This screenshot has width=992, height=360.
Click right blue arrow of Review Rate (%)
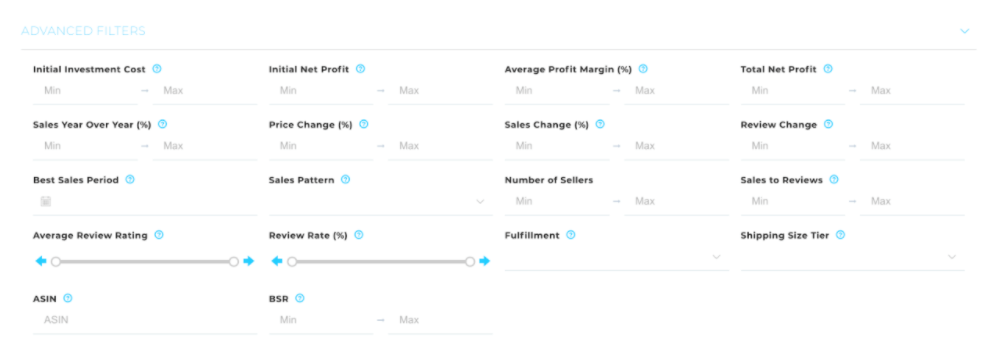(x=485, y=261)
